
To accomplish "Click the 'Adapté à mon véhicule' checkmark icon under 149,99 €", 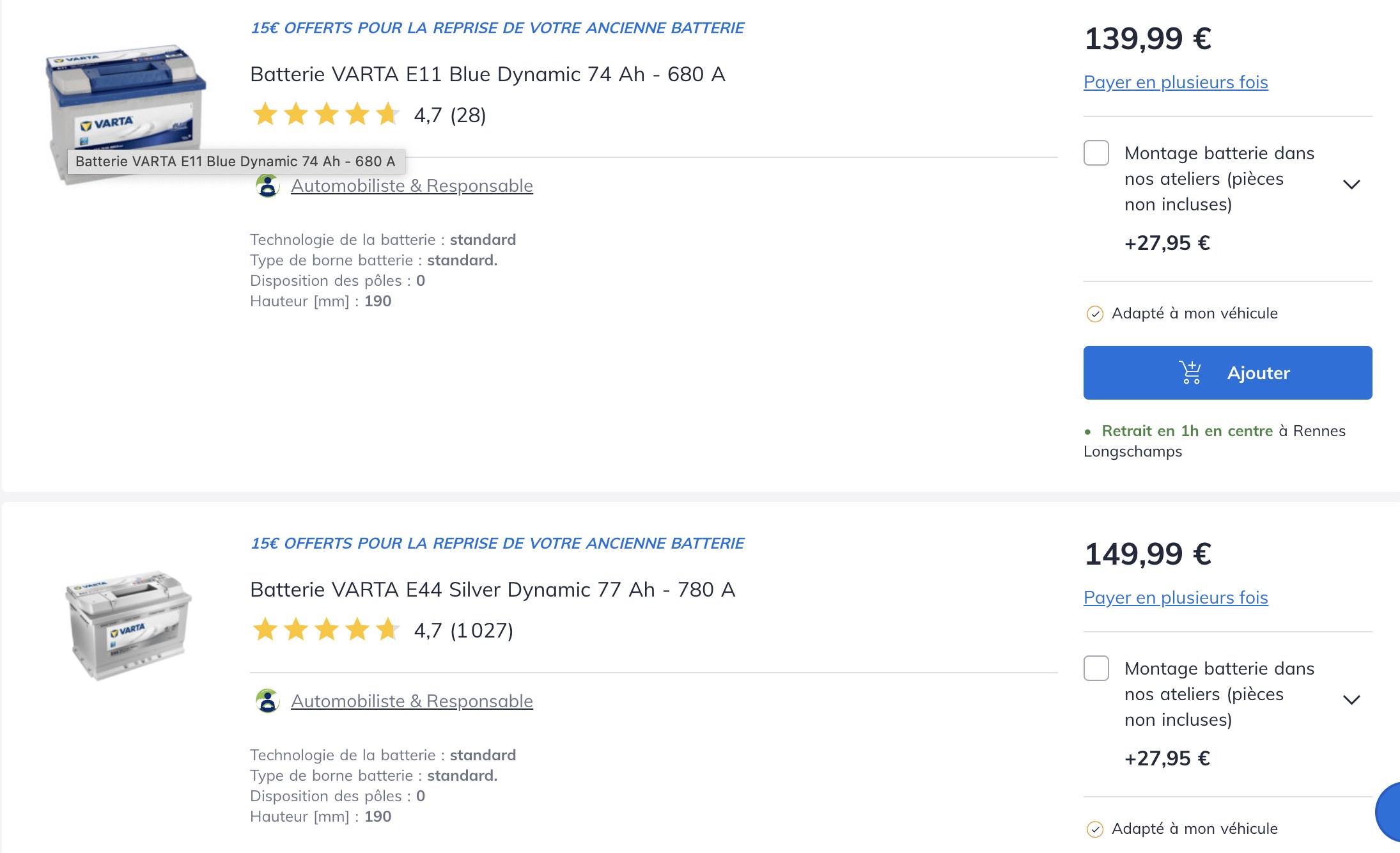I will (x=1095, y=829).
